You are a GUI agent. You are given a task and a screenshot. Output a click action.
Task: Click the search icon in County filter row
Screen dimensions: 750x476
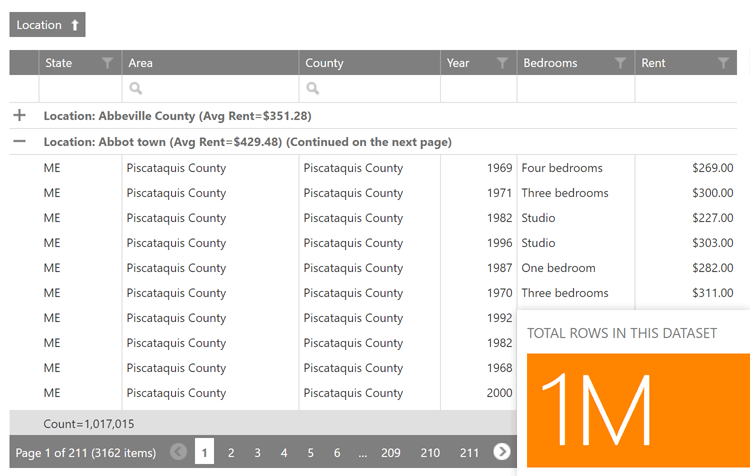tap(313, 89)
